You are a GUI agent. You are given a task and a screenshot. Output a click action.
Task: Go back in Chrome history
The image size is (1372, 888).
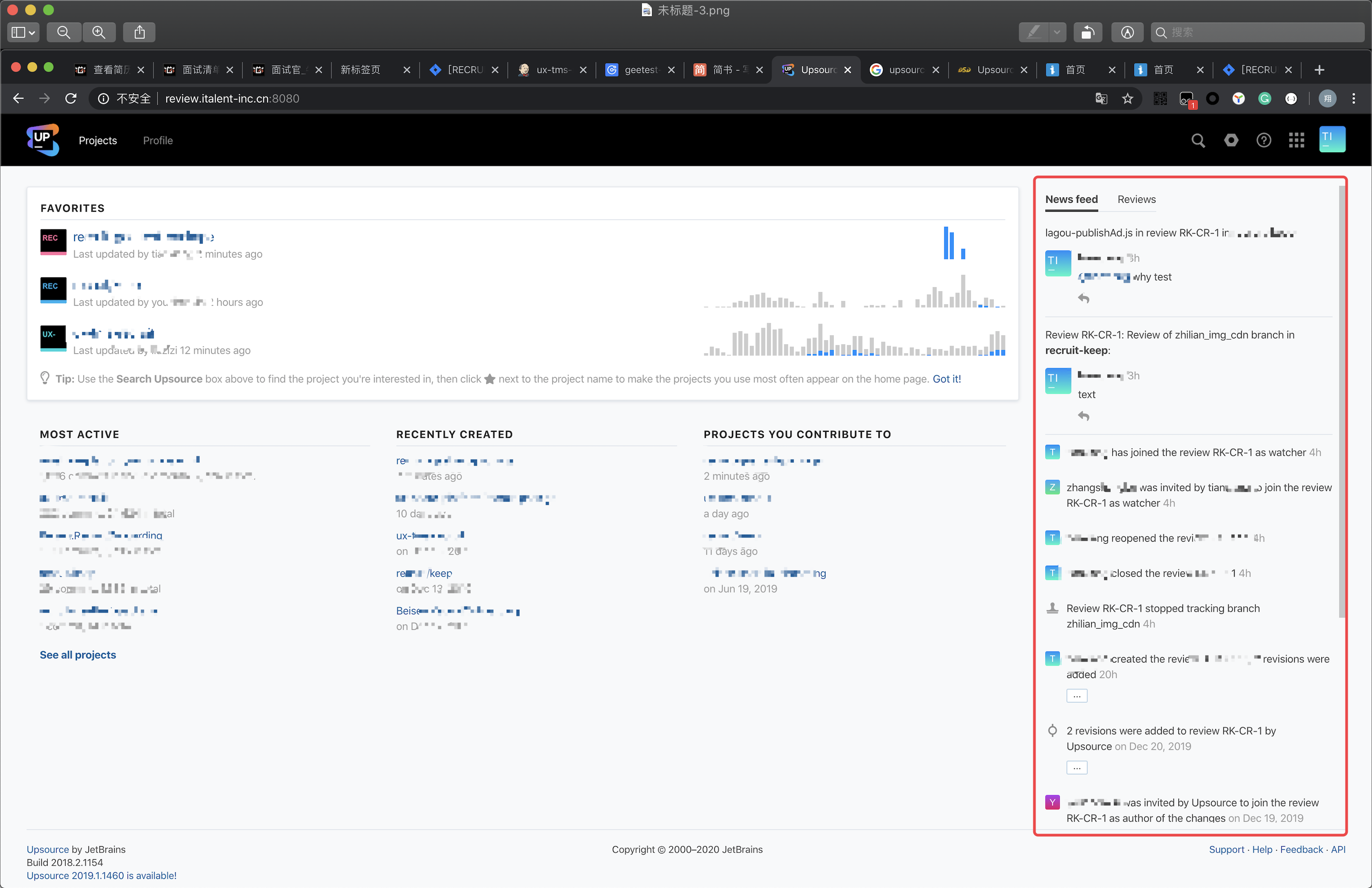(x=18, y=98)
